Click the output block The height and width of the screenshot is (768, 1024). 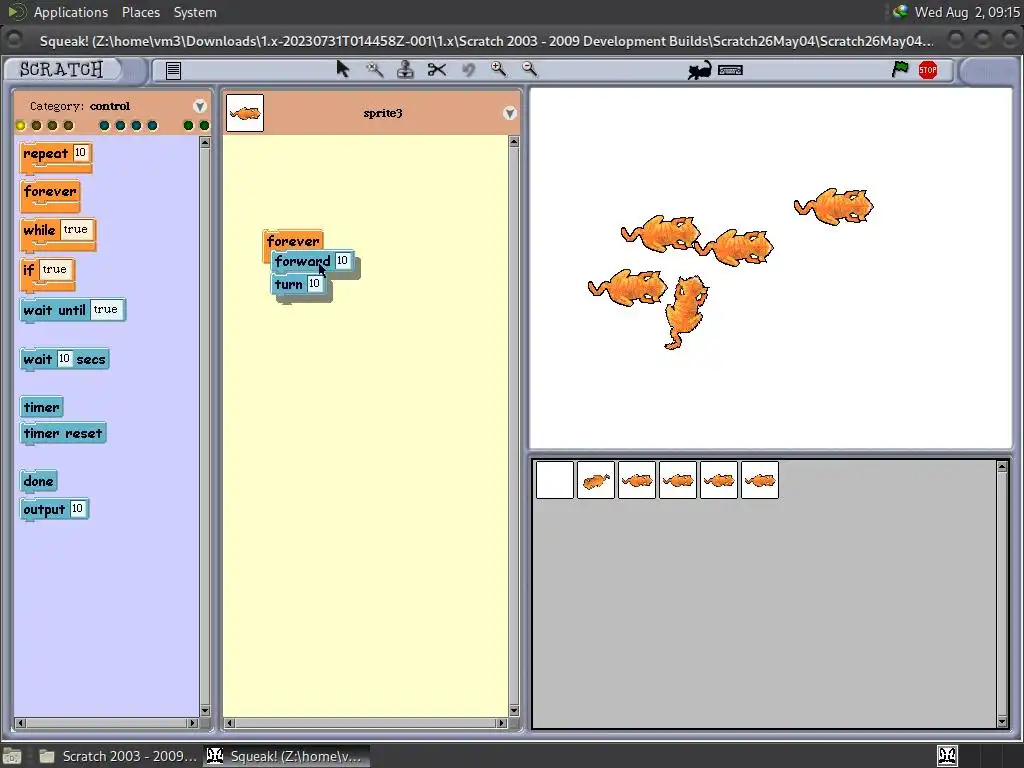pos(44,509)
